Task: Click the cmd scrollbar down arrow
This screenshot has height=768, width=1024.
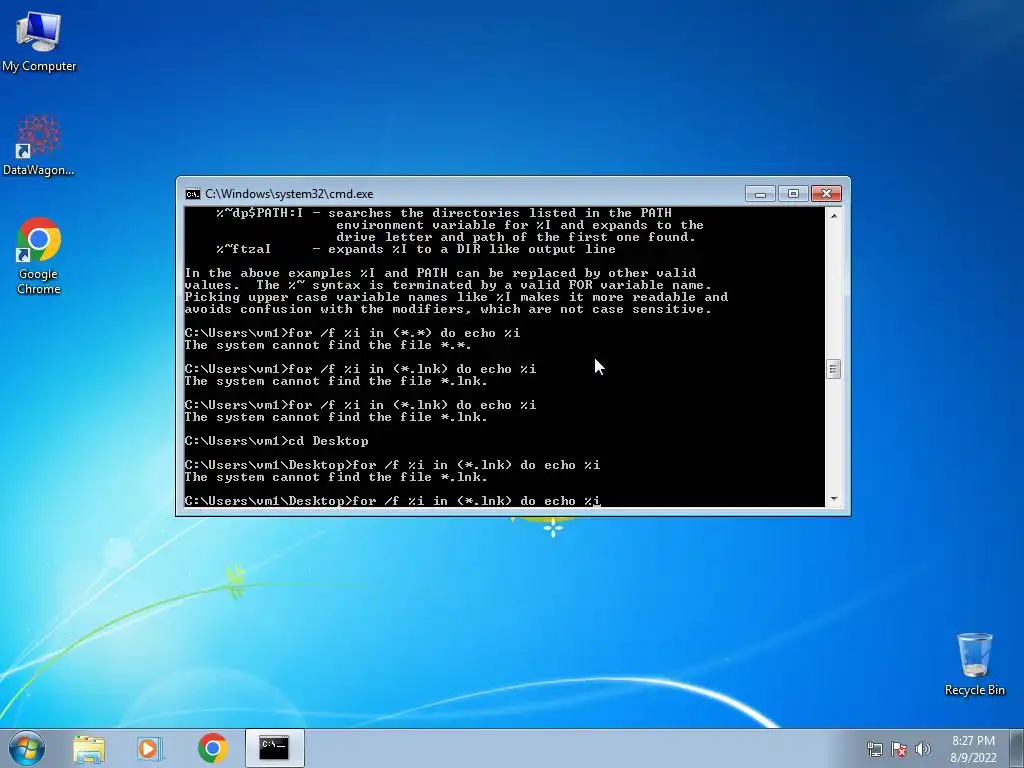Action: [x=834, y=499]
